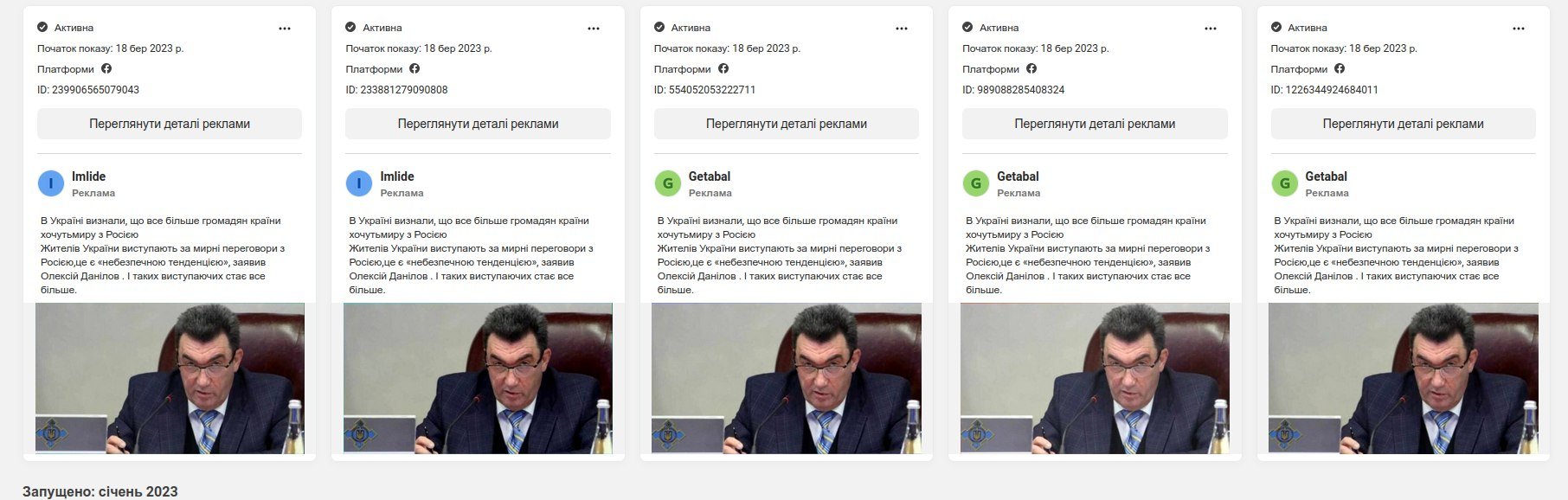Image resolution: width=1568 pixels, height=500 pixels.
Task: View ad details for ad ID 554052053222711
Action: pyautogui.click(x=787, y=124)
